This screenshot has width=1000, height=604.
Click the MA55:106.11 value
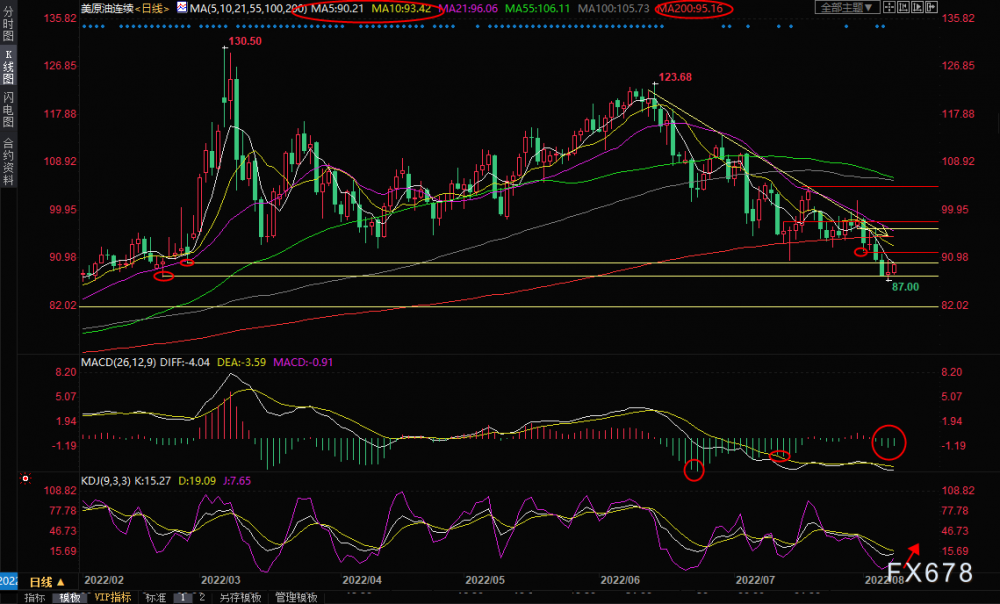538,8
